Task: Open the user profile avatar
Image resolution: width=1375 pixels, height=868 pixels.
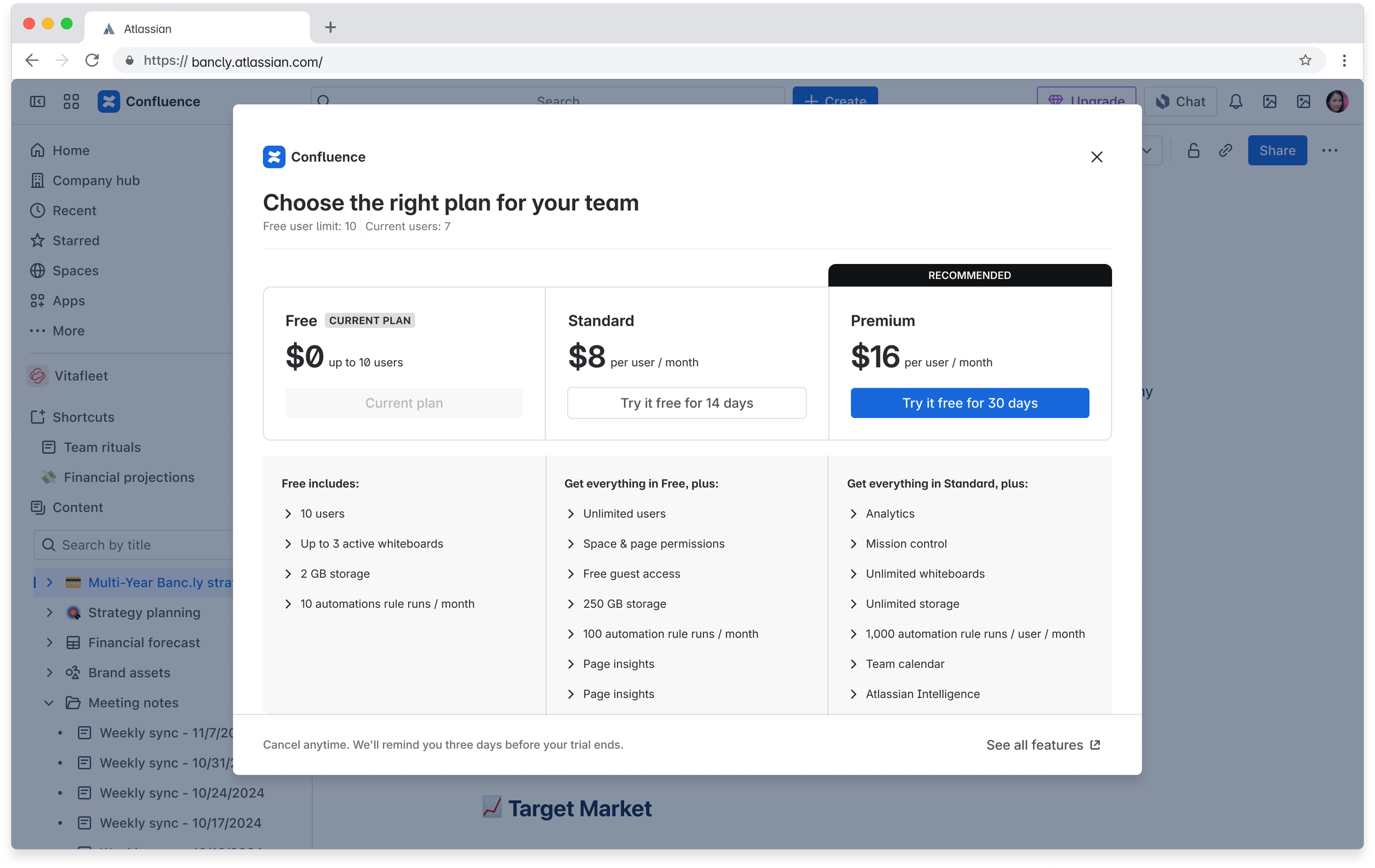Action: point(1336,102)
